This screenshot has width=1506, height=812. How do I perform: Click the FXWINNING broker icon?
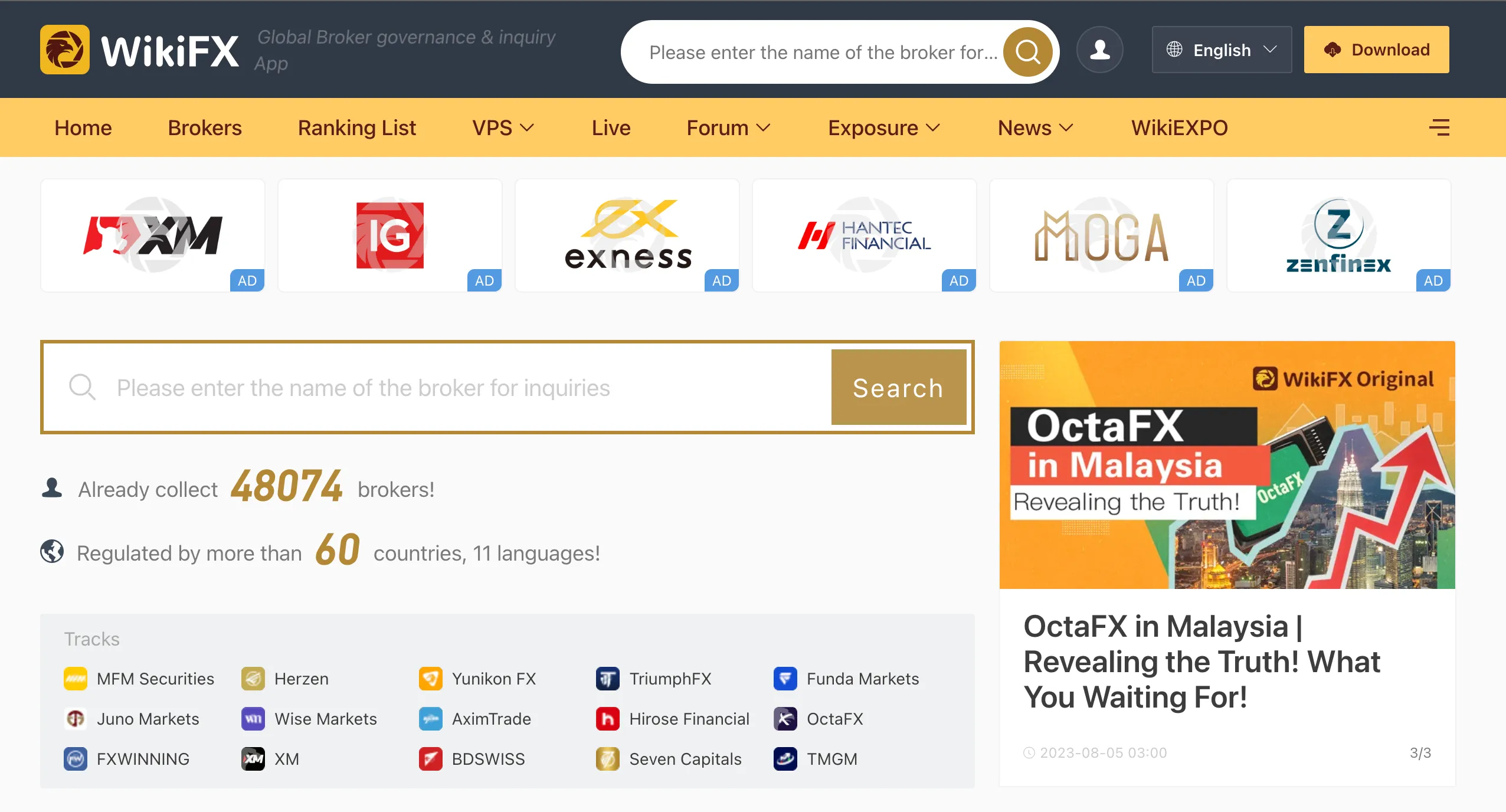pos(76,759)
